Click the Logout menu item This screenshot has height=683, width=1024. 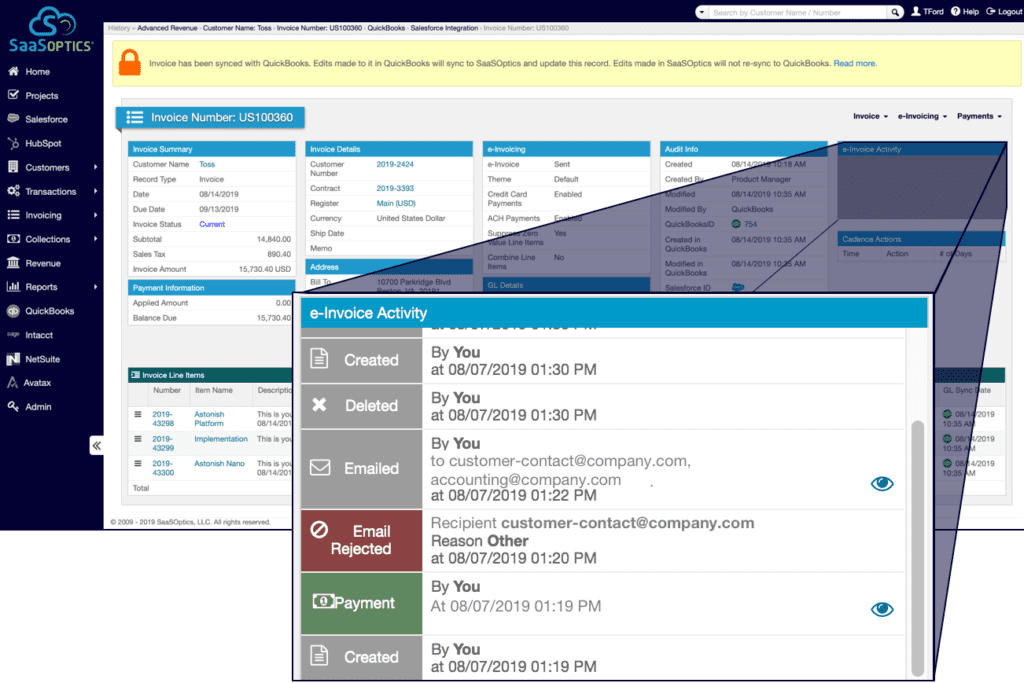(x=1003, y=12)
